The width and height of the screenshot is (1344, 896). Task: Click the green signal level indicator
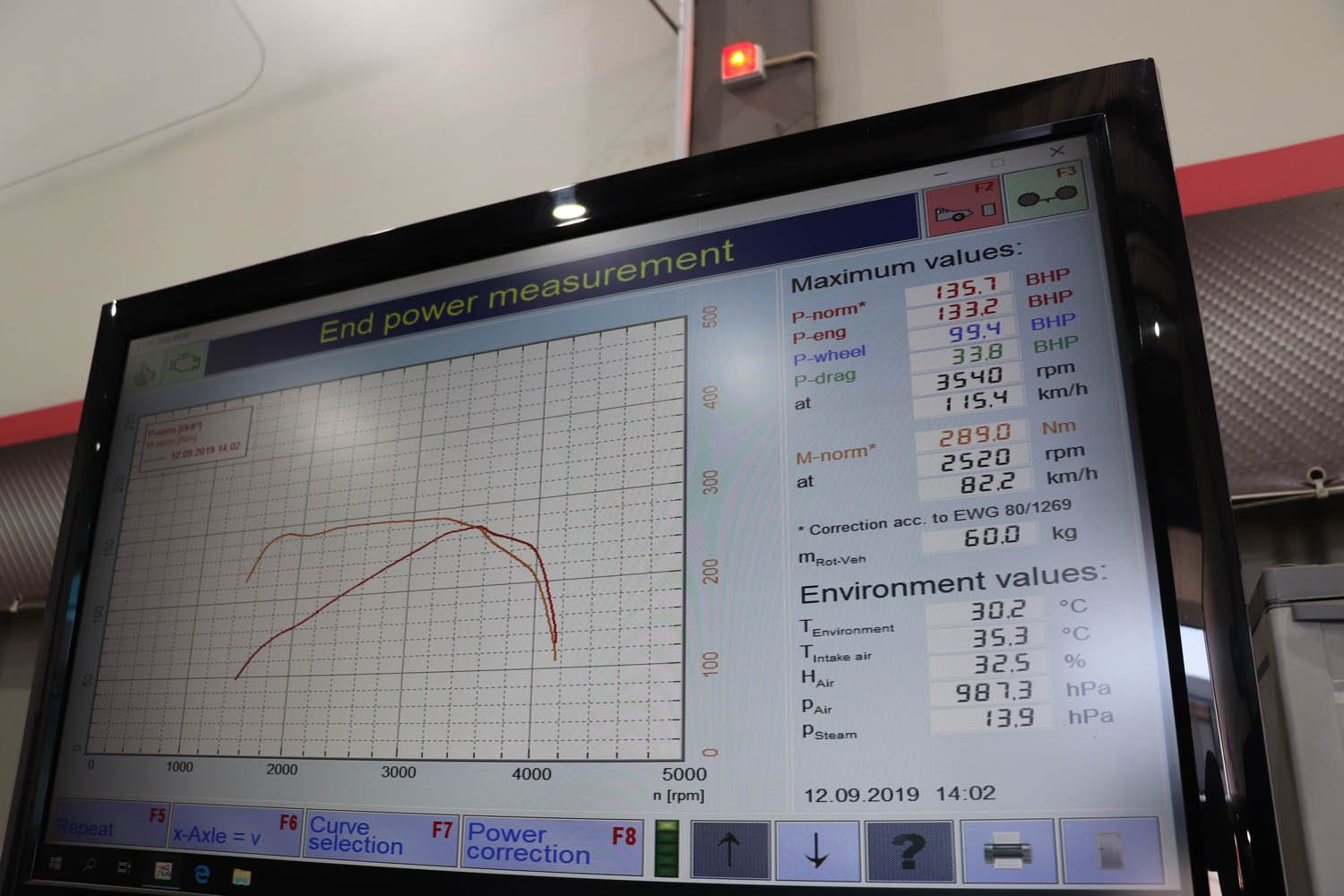click(x=667, y=848)
